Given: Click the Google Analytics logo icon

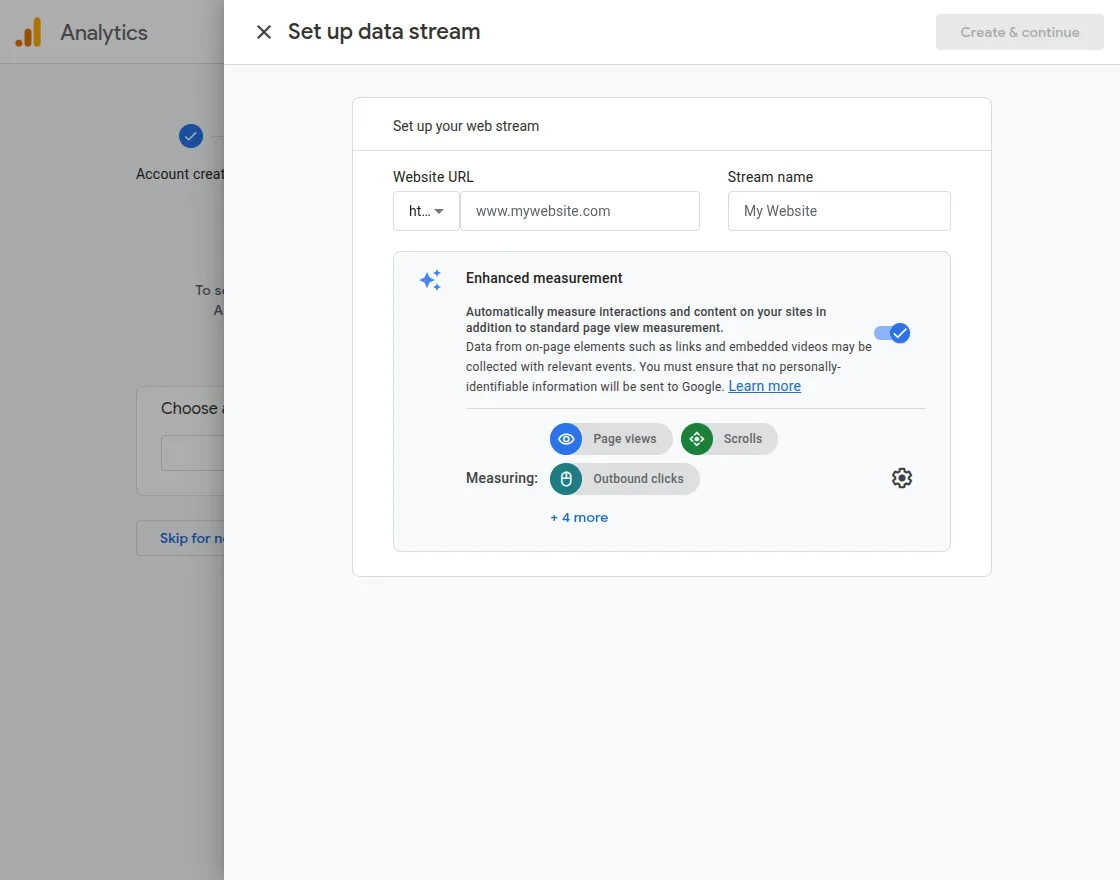Looking at the screenshot, I should (29, 33).
